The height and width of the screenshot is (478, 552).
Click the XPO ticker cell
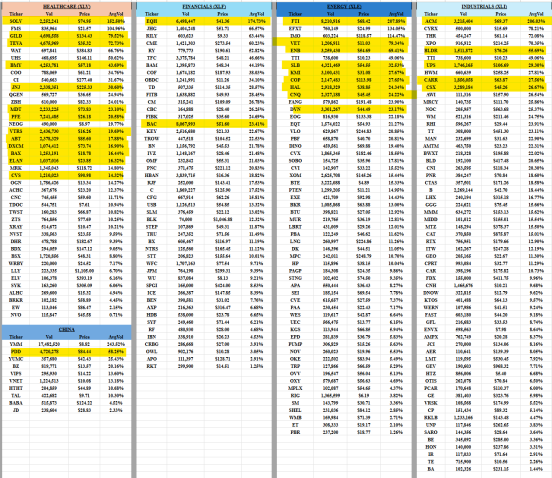click(431, 43)
